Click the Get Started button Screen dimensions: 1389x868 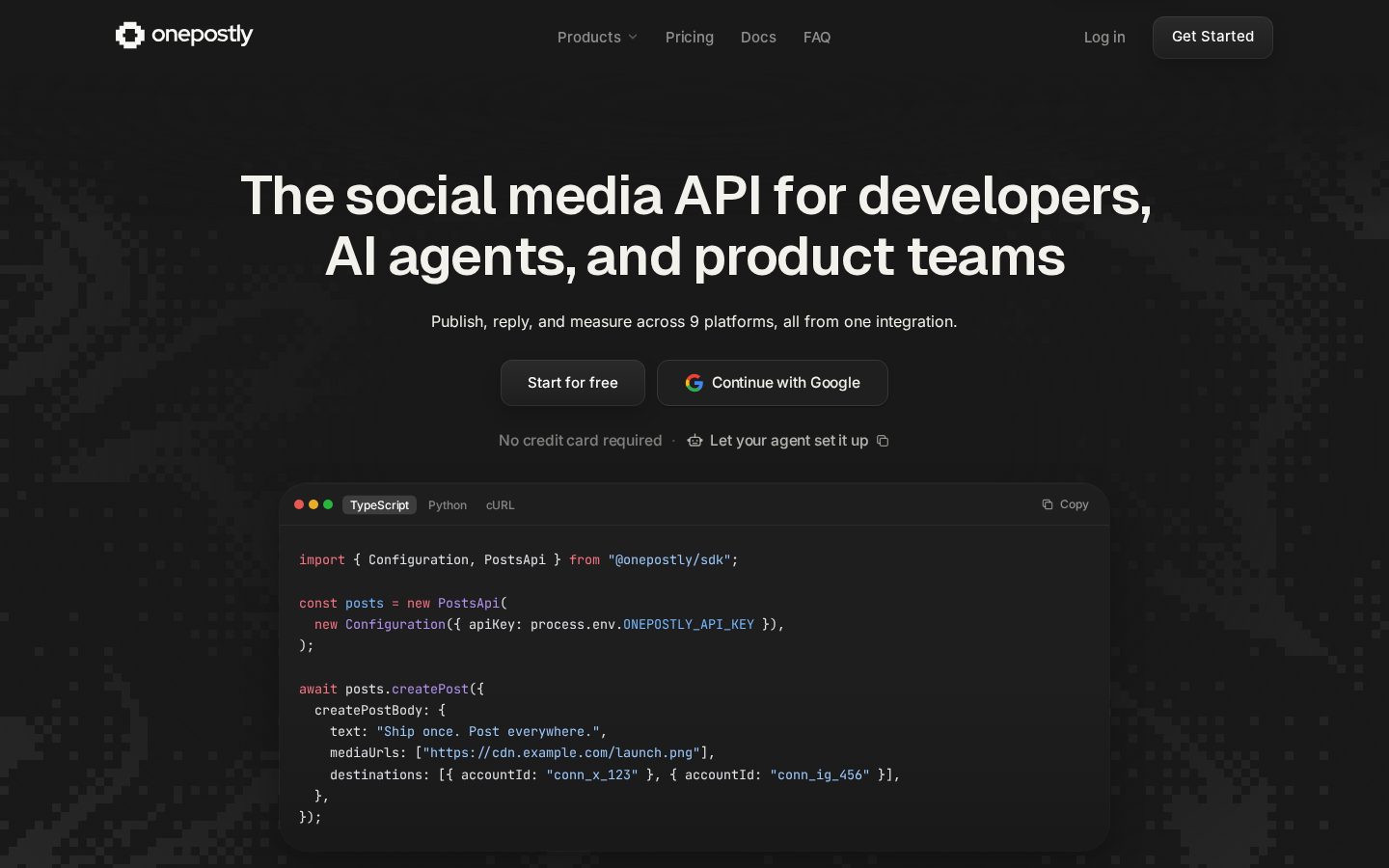click(x=1212, y=37)
